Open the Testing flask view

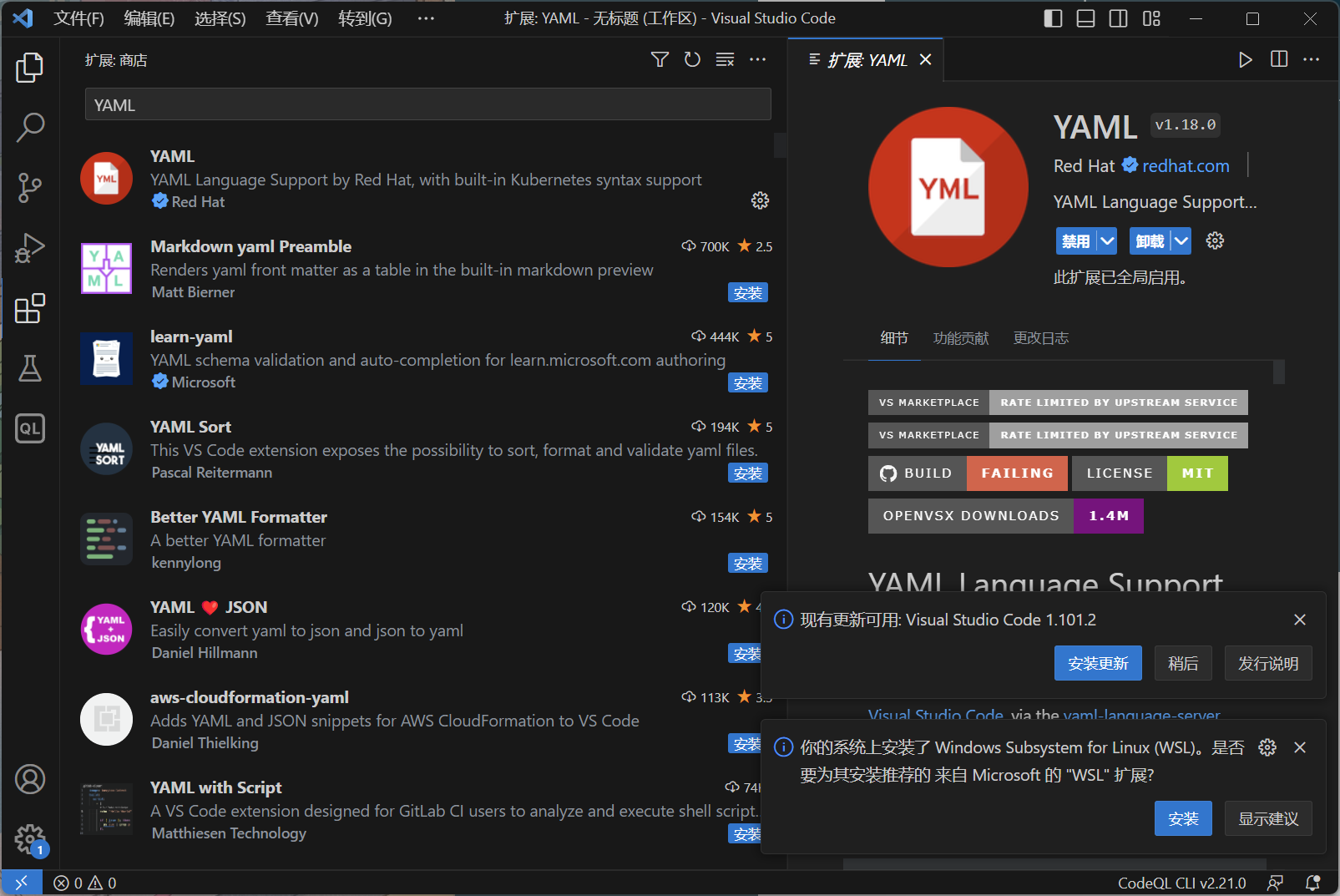pos(30,368)
